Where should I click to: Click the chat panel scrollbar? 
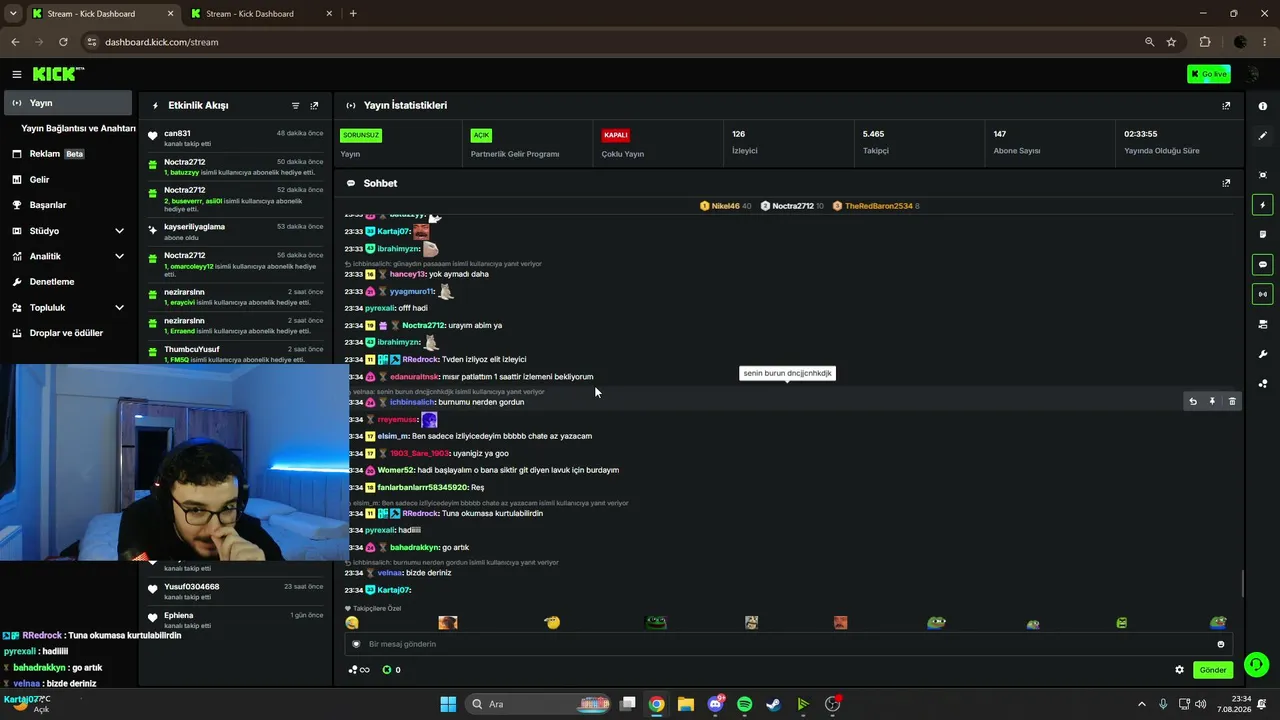click(x=1242, y=584)
